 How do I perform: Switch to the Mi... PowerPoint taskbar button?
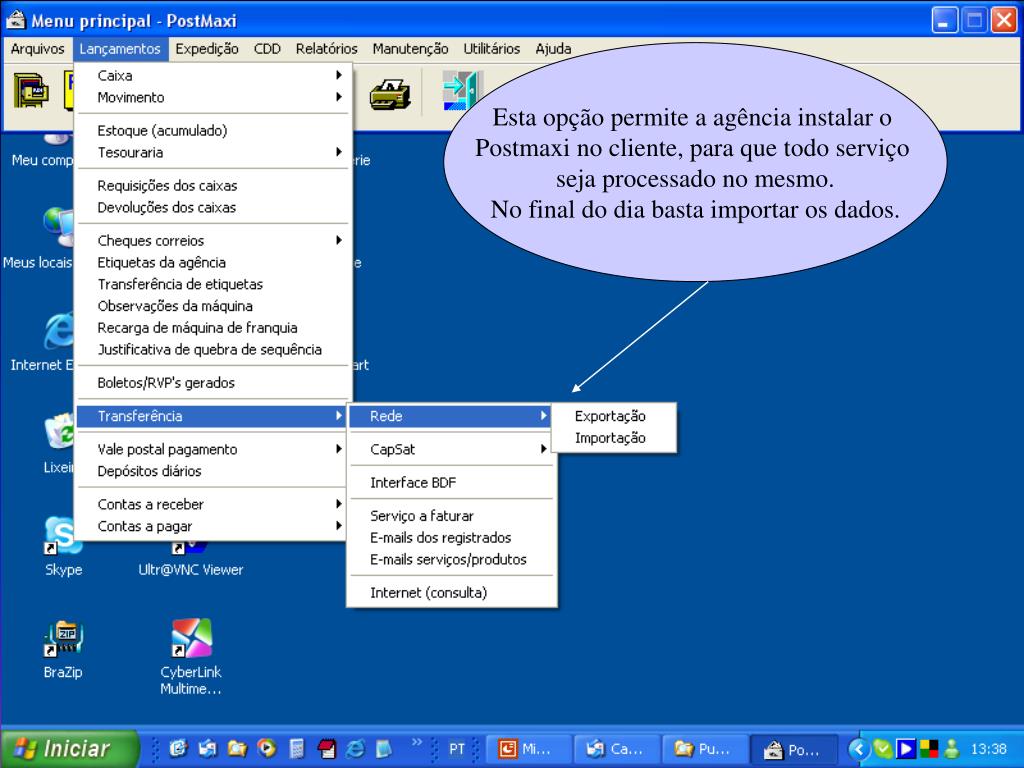coord(529,749)
